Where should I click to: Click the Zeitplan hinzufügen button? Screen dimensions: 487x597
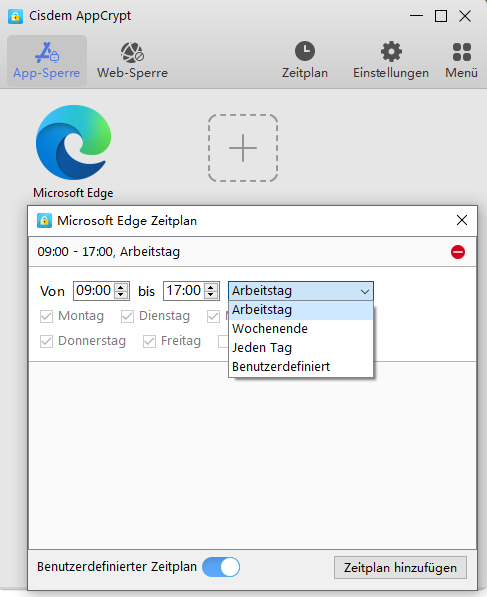coord(400,568)
